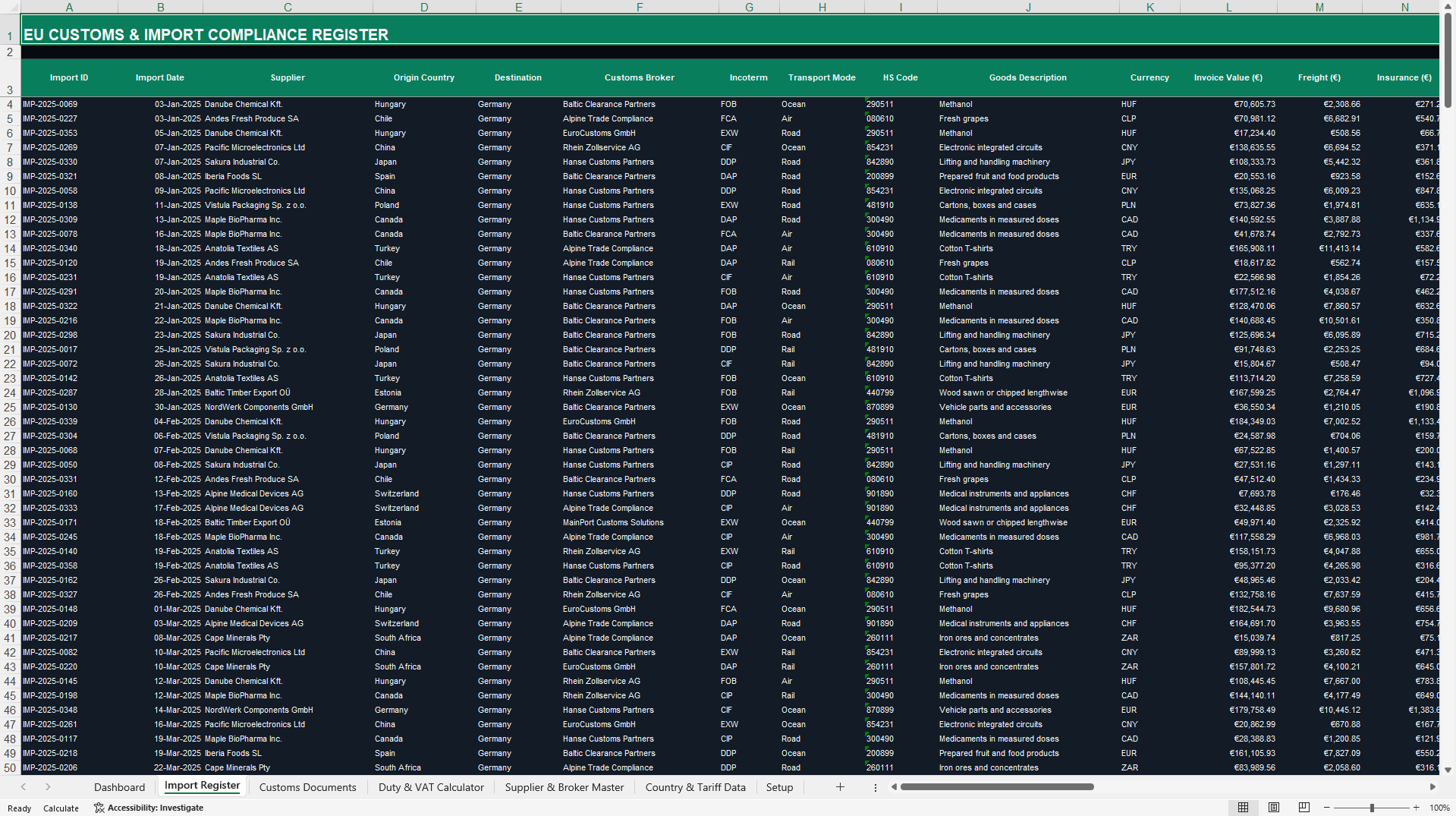
Task: Select cell with NordWerk Components GmbH row 25
Action: [288, 408]
